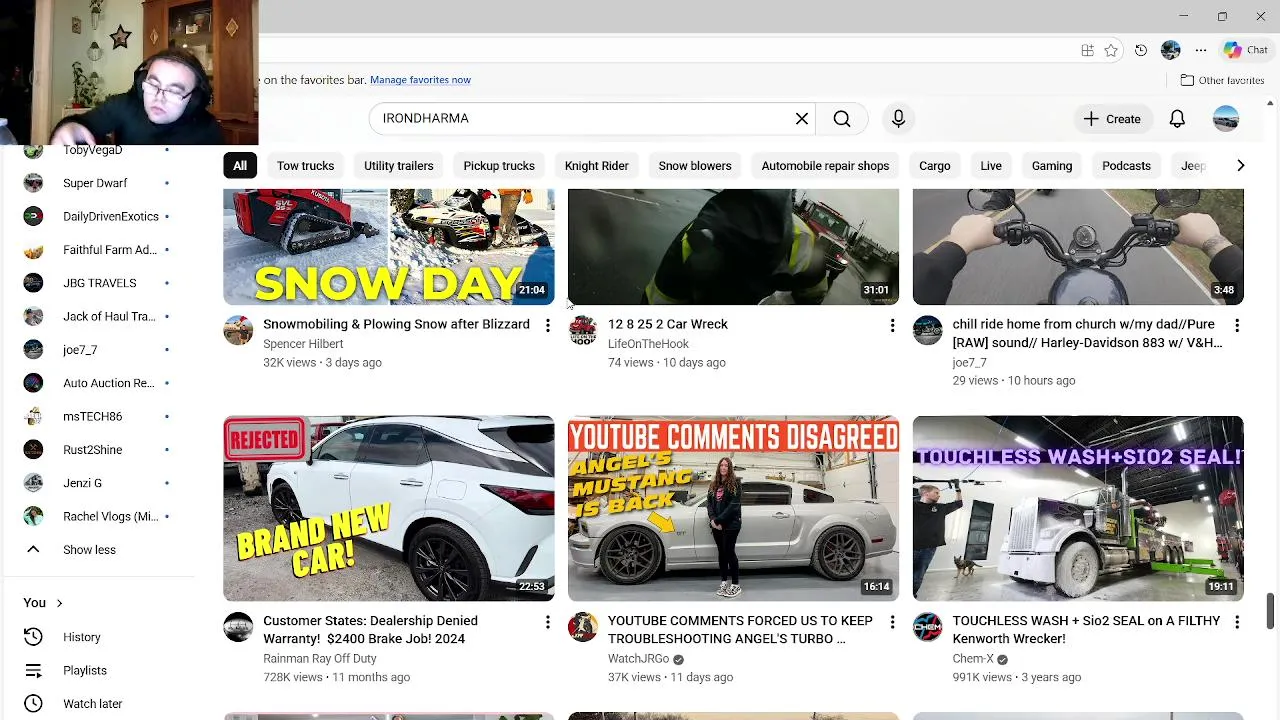This screenshot has width=1280, height=720.
Task: Open options menu for TOUCHLESS WASH video
Action: [x=1237, y=622]
